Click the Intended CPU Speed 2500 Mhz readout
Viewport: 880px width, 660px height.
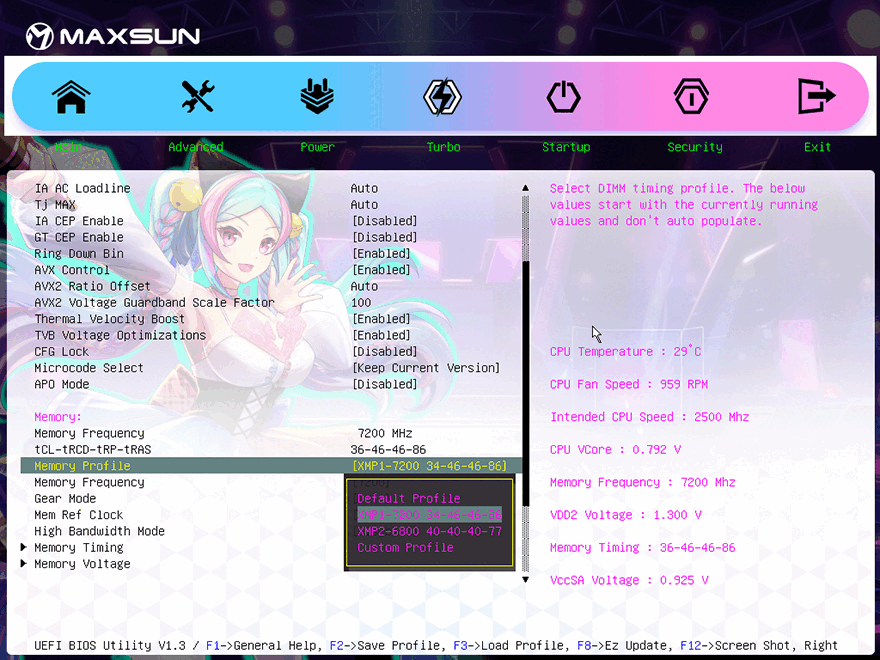pos(649,417)
